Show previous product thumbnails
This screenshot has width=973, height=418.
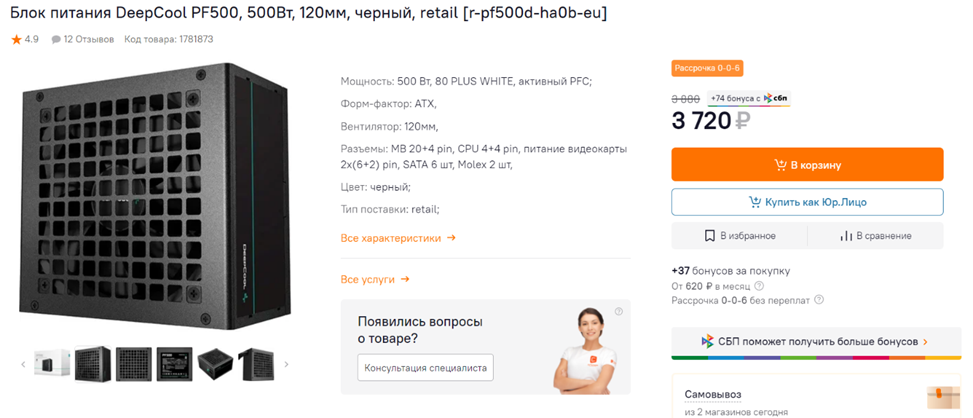click(23, 364)
